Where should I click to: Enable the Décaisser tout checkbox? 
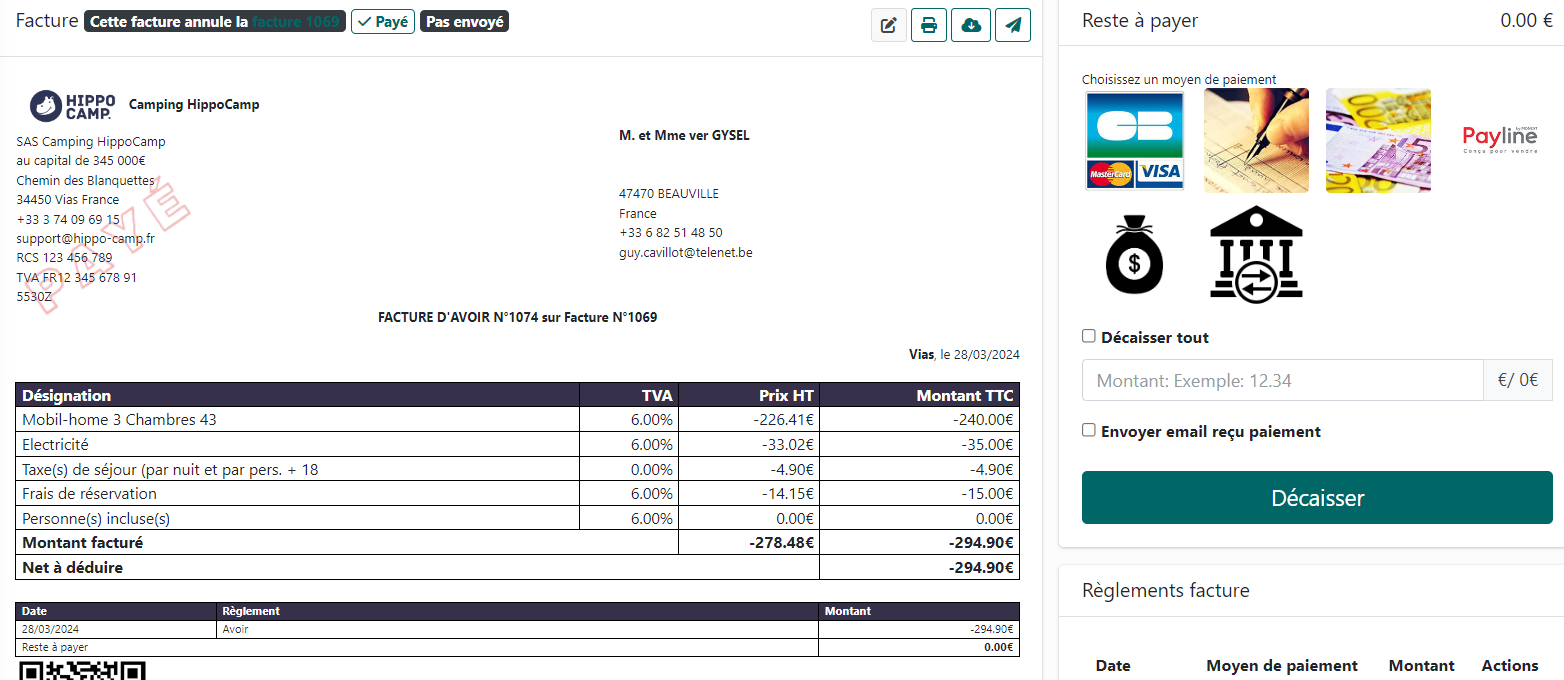[x=1089, y=337]
